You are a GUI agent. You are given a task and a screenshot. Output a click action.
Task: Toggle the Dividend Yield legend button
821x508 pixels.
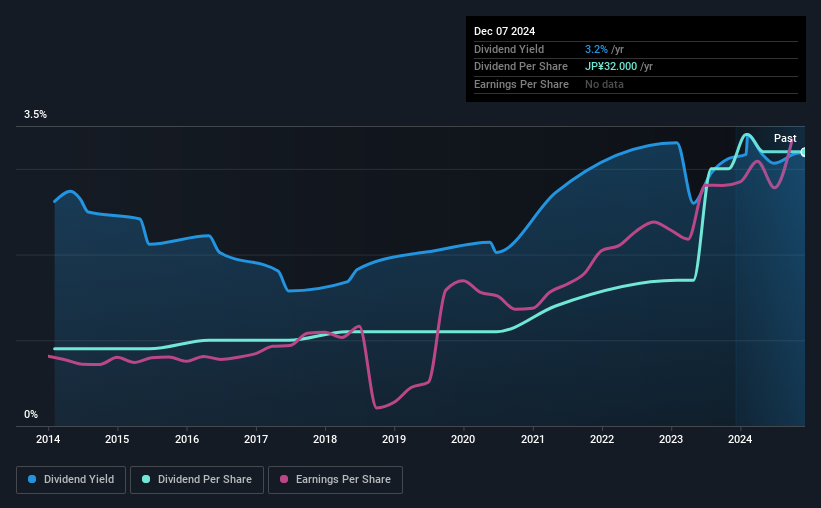click(71, 480)
